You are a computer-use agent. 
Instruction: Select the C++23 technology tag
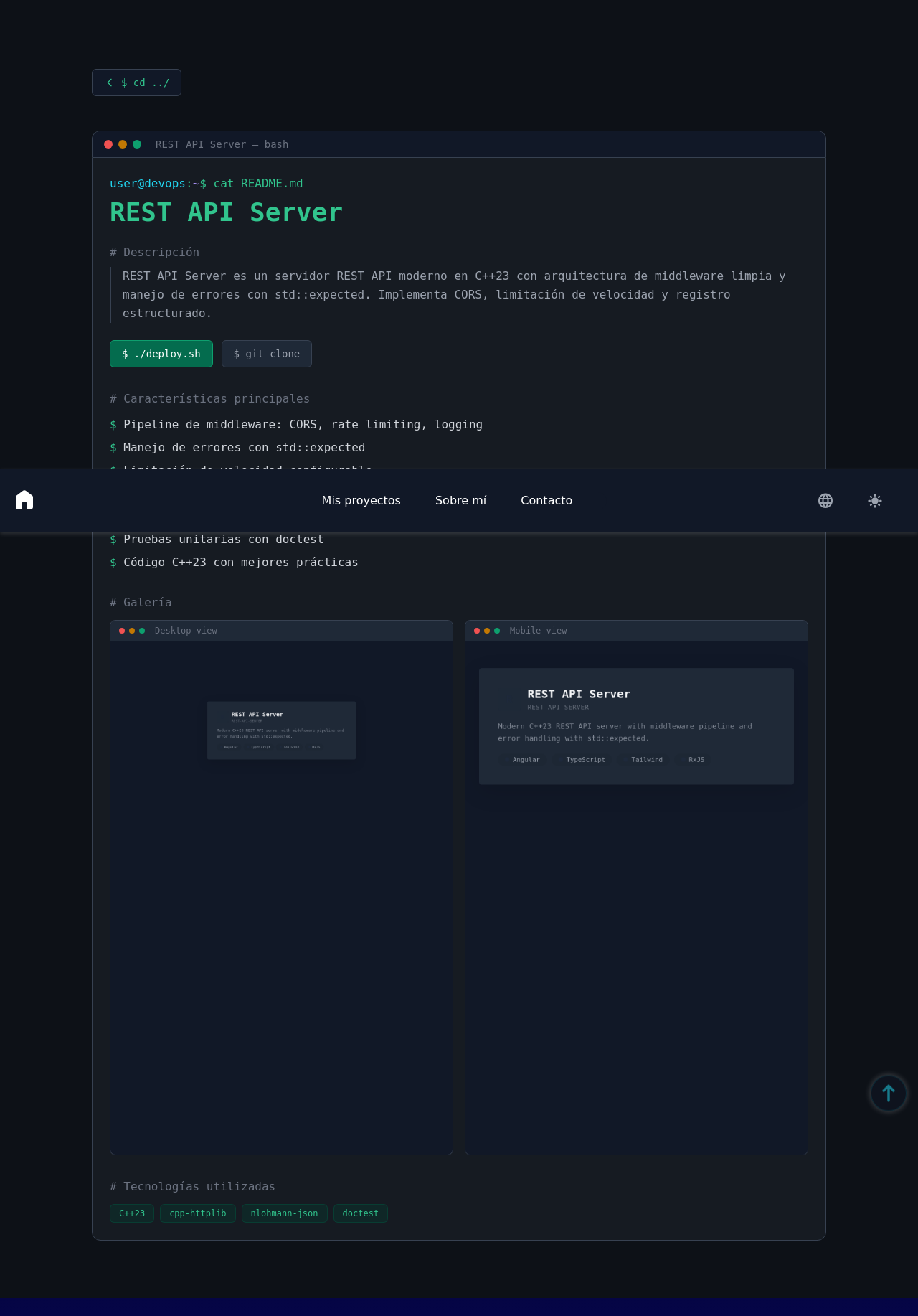pos(132,1213)
